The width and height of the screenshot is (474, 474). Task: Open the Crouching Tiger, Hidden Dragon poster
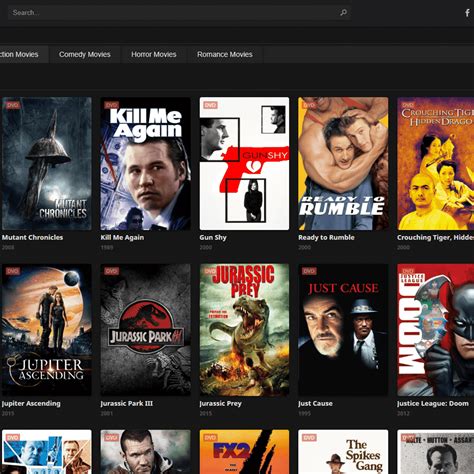[x=436, y=163]
